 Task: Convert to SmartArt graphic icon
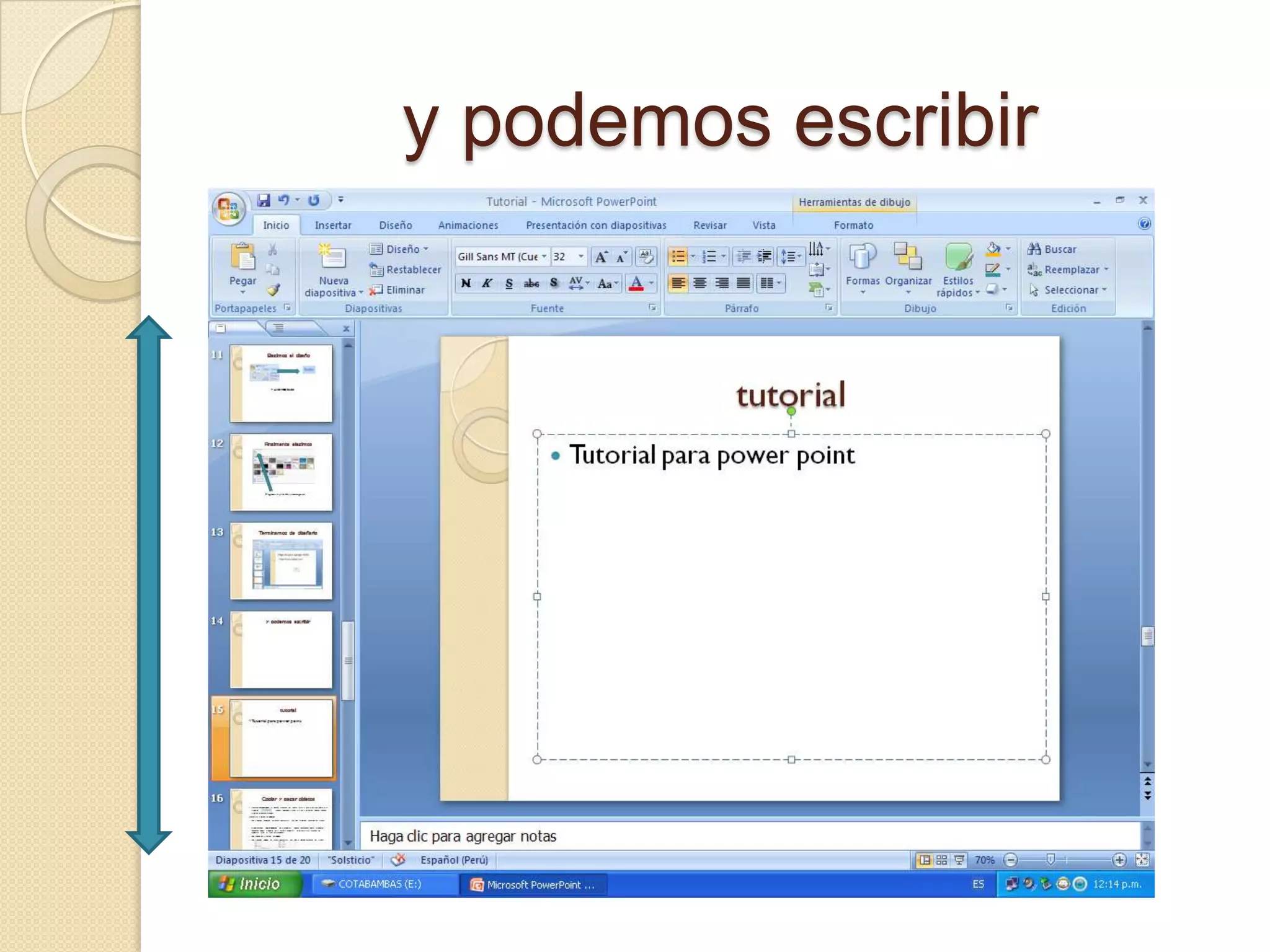coord(818,289)
